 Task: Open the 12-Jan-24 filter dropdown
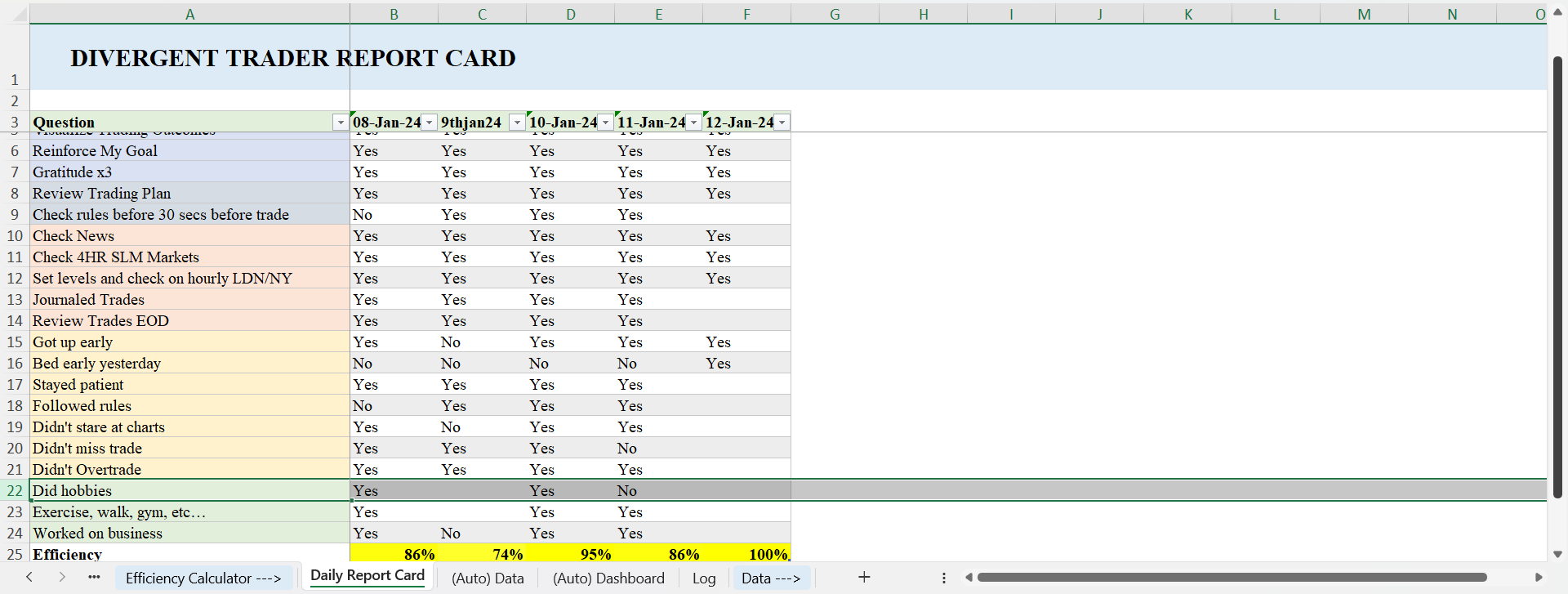782,123
